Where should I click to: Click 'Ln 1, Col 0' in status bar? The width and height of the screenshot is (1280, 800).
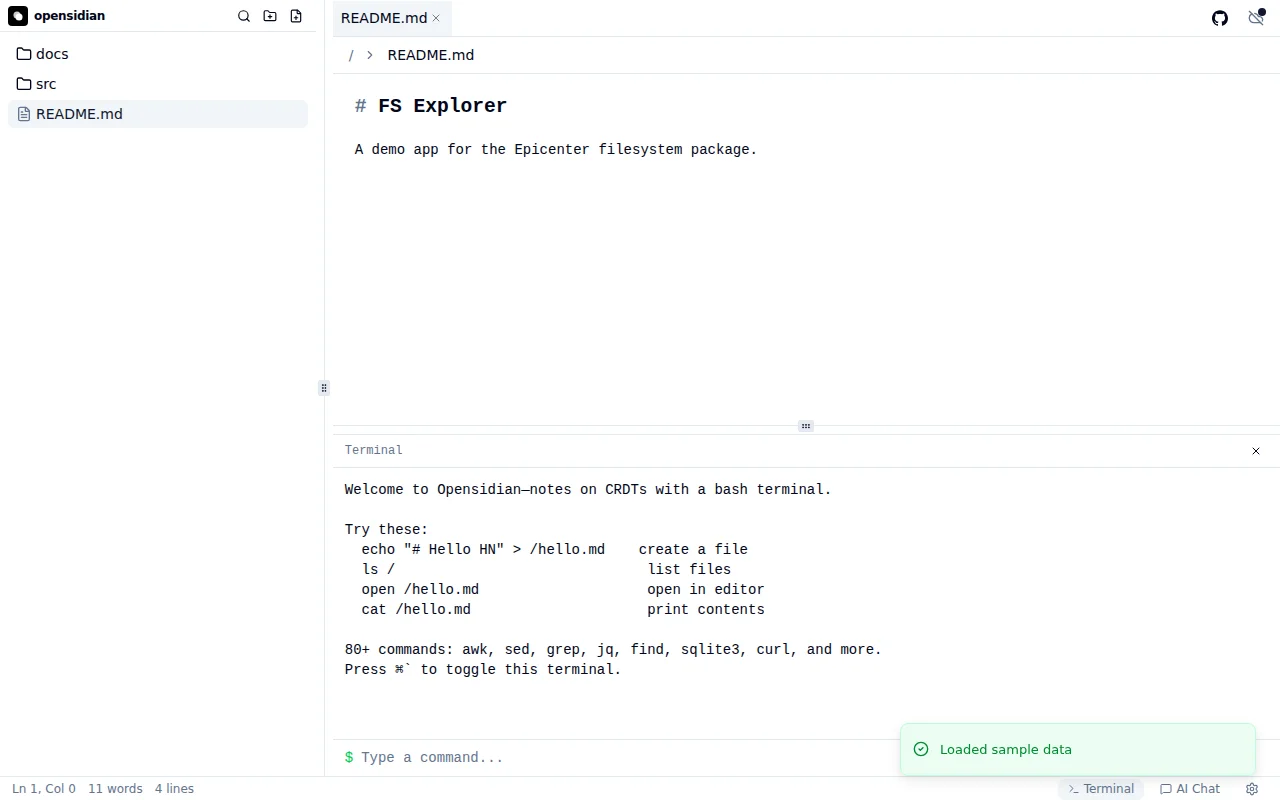(x=44, y=789)
